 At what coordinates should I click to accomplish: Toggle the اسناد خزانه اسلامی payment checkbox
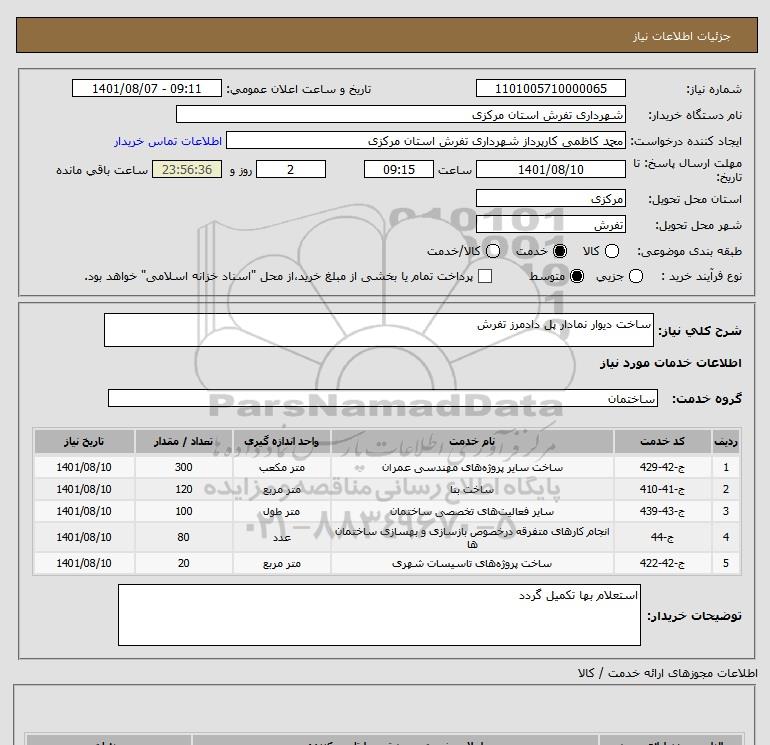[485, 276]
